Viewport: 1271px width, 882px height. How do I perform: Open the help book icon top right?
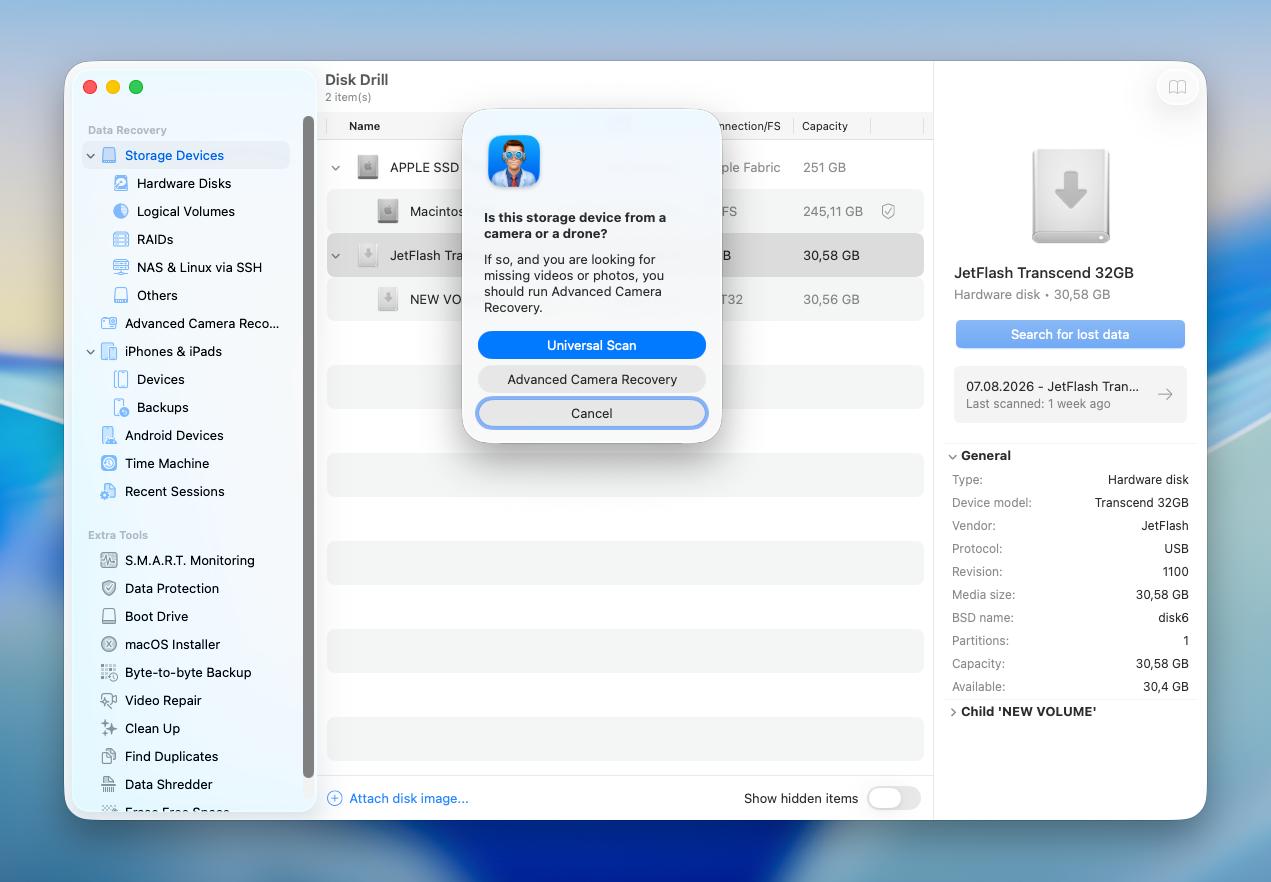click(1177, 87)
